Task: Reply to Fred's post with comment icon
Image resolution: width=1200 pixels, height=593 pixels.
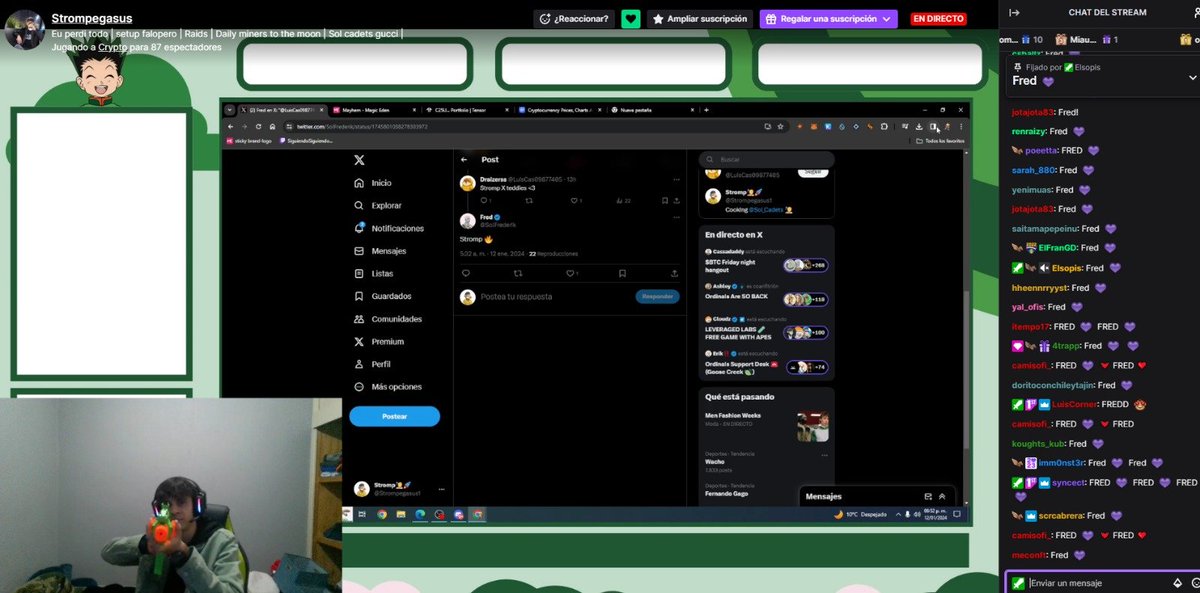Action: point(466,273)
